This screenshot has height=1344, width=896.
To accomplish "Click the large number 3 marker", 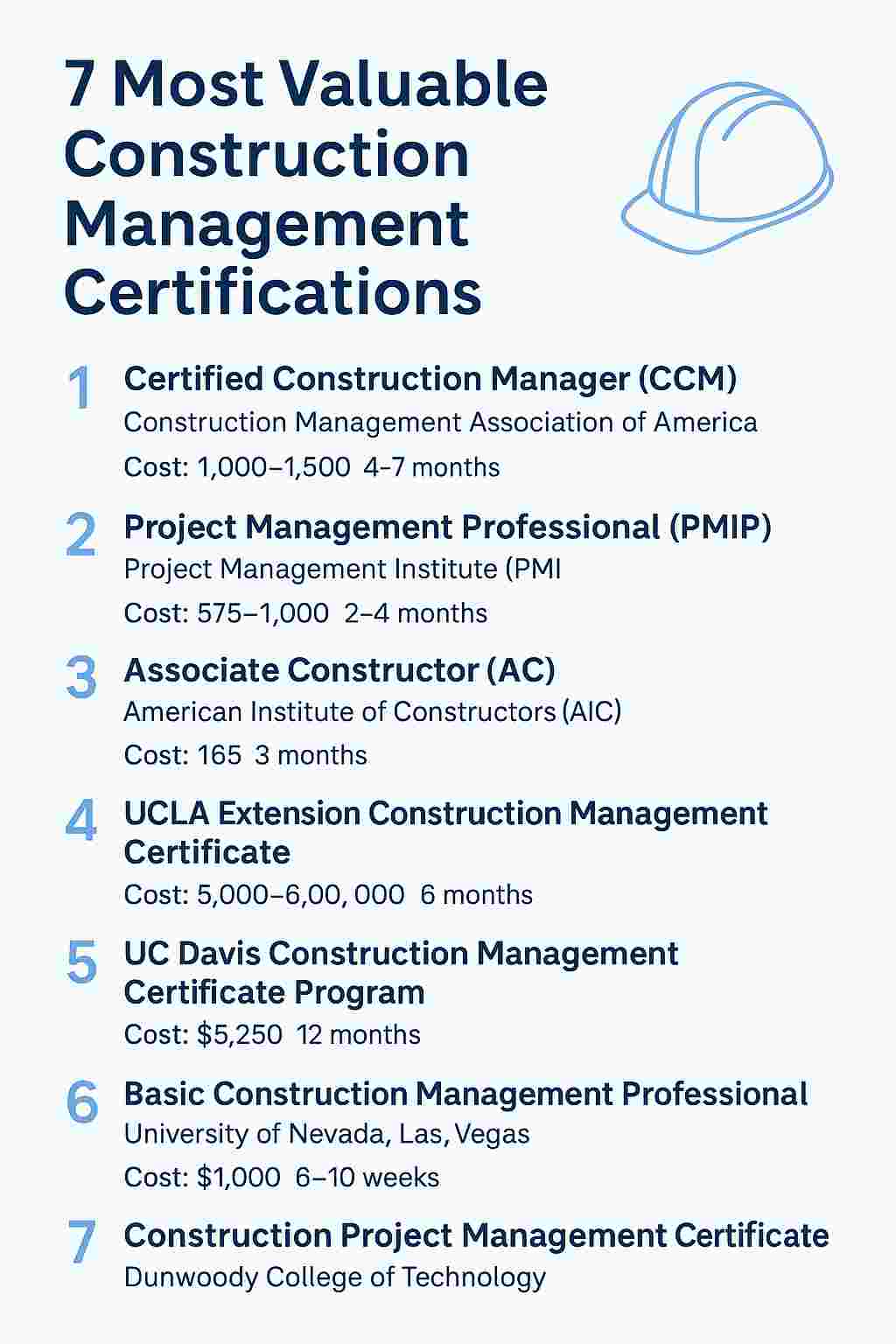I will click(x=80, y=677).
